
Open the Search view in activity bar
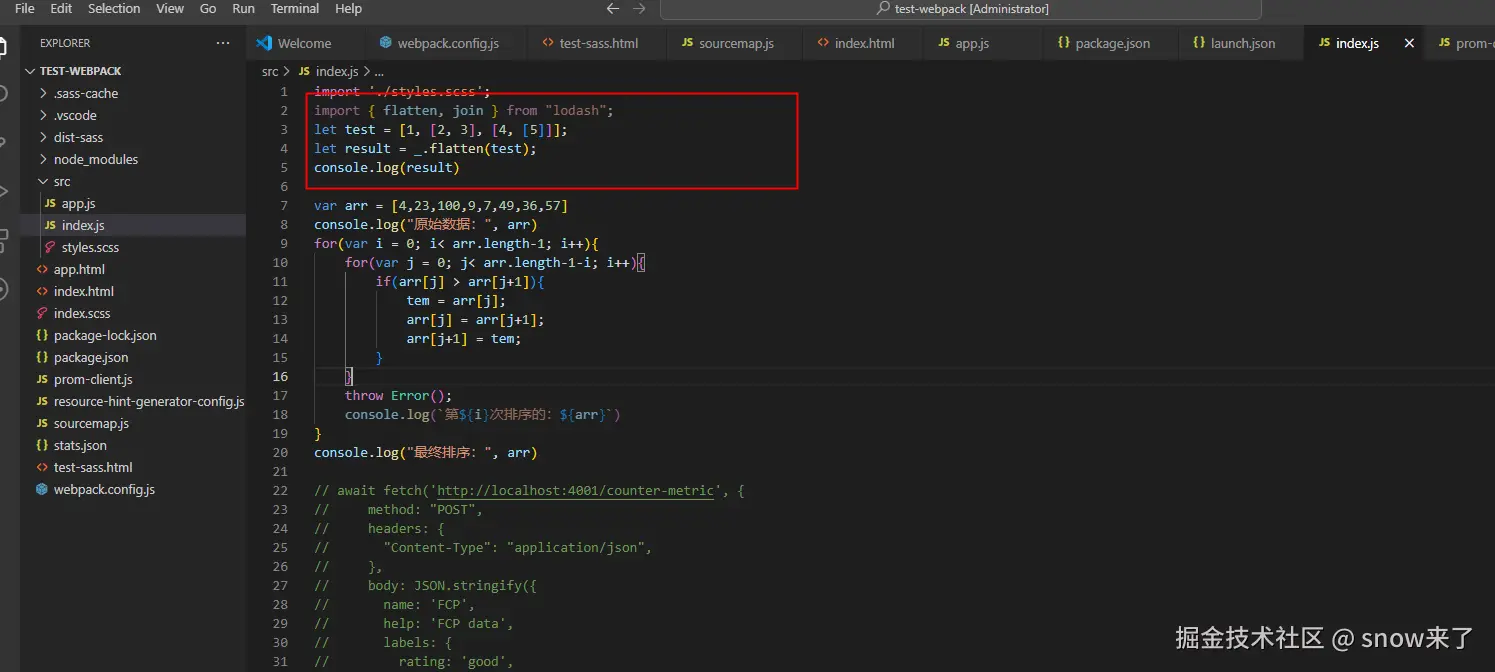3,93
